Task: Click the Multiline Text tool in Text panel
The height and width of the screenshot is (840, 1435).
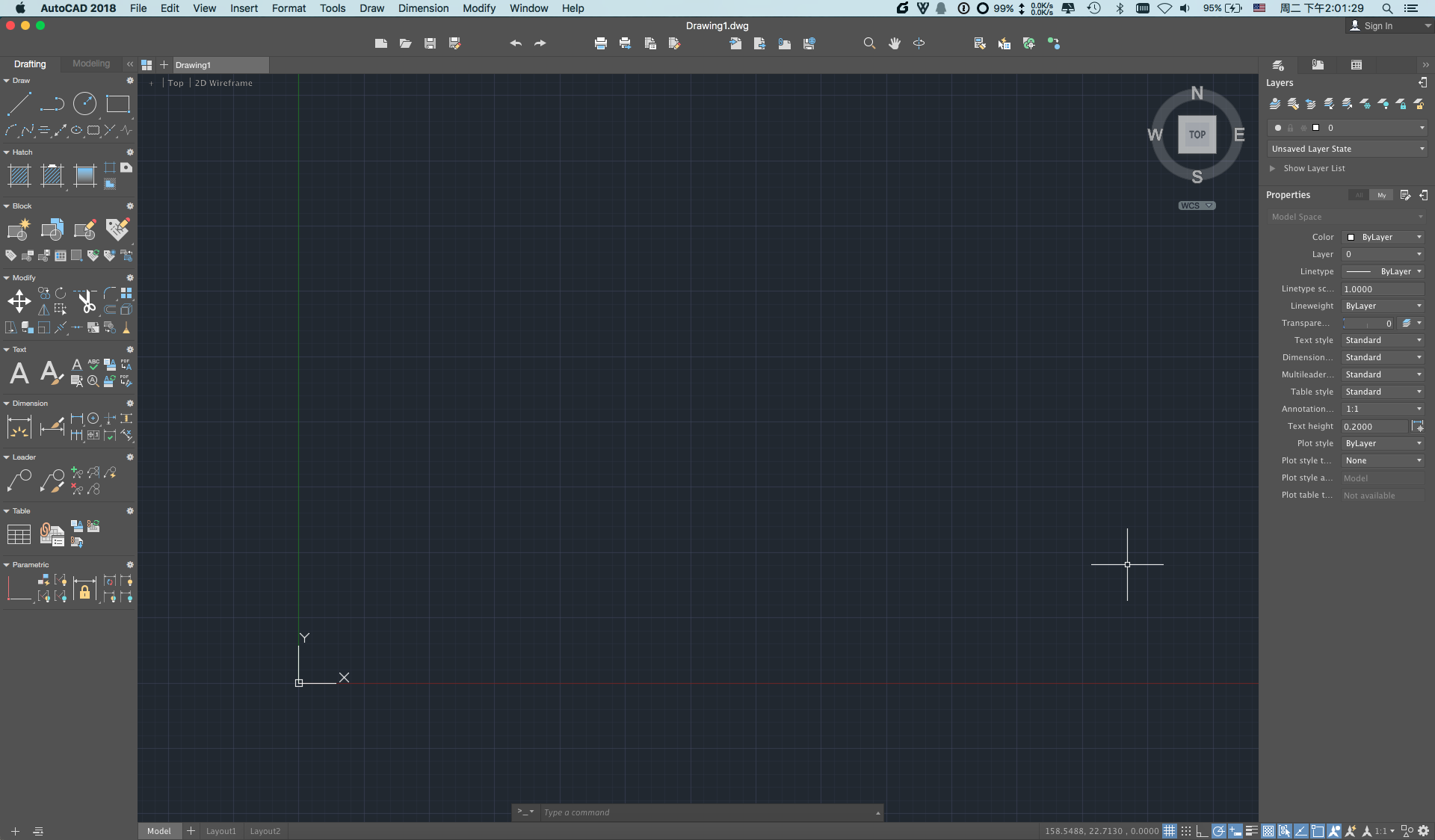Action: pos(20,372)
